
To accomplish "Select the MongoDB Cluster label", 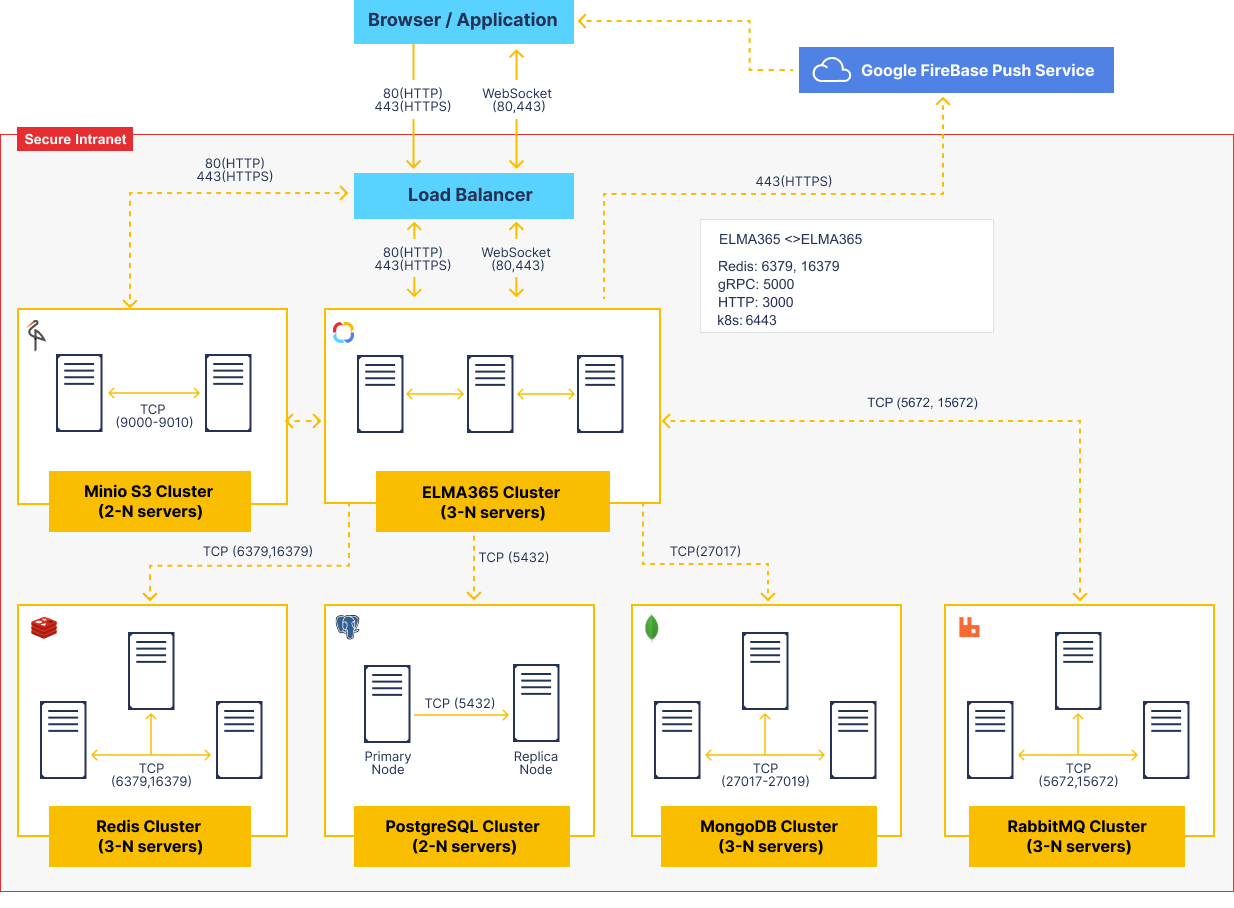I will (x=769, y=836).
